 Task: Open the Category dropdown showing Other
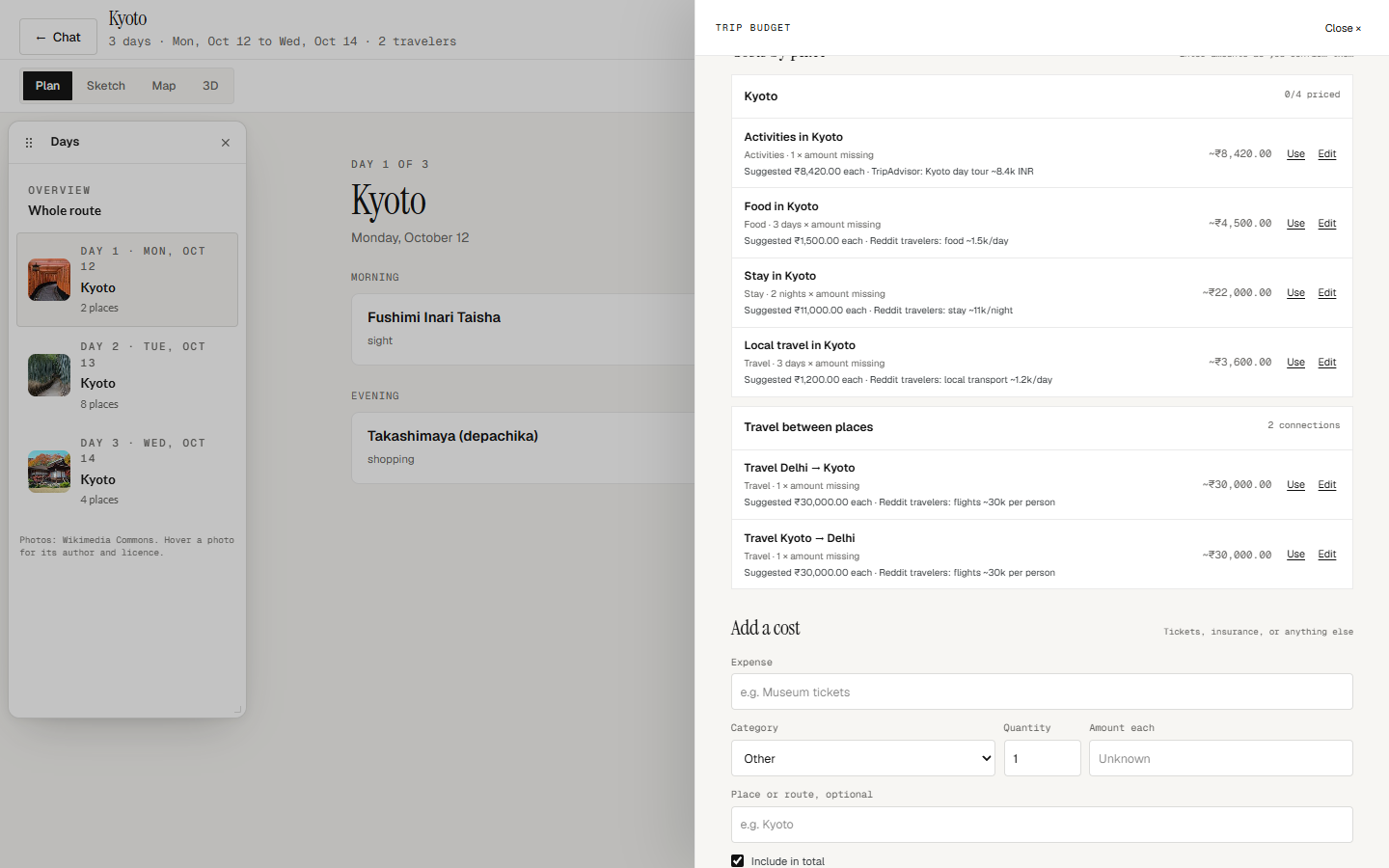point(863,758)
